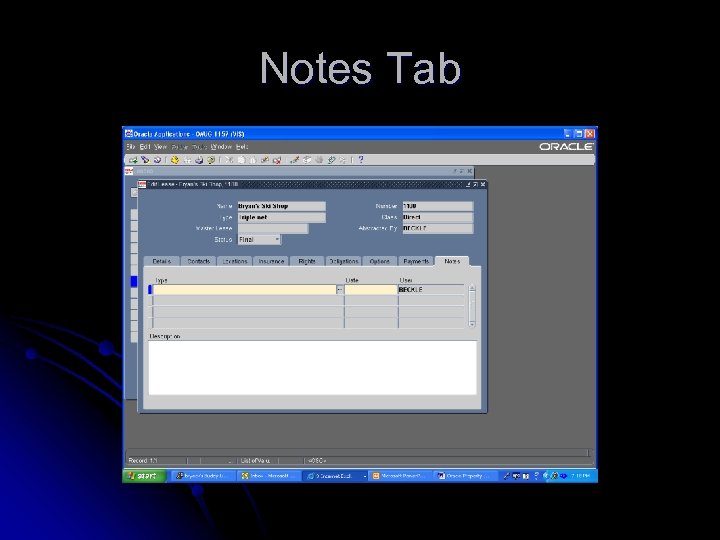Click the Find flashlight toolbar icon
720x540 pixels.
pyautogui.click(x=146, y=160)
